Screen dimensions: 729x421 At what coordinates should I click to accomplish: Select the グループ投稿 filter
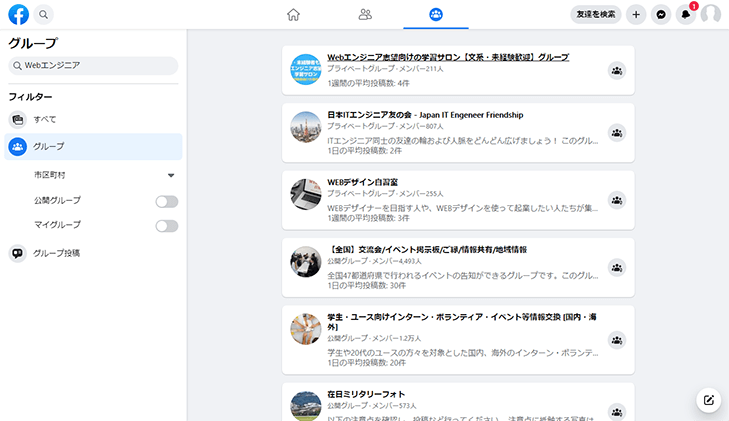click(56, 254)
